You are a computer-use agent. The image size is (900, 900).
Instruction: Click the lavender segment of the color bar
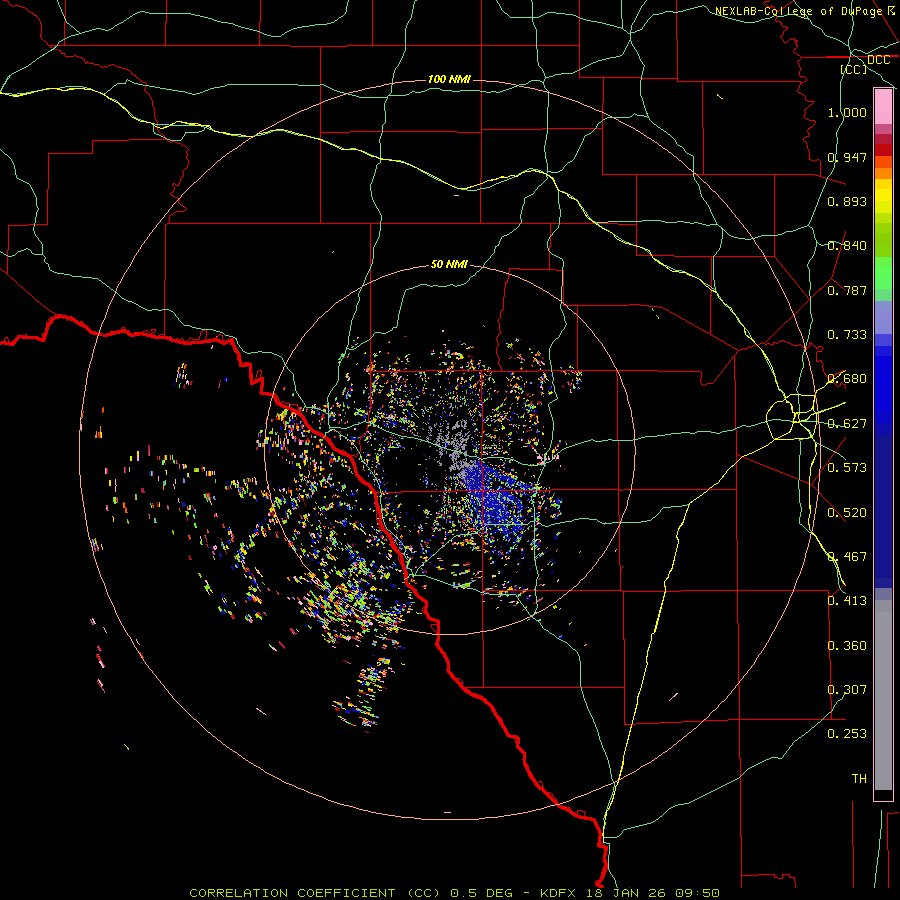[x=883, y=317]
